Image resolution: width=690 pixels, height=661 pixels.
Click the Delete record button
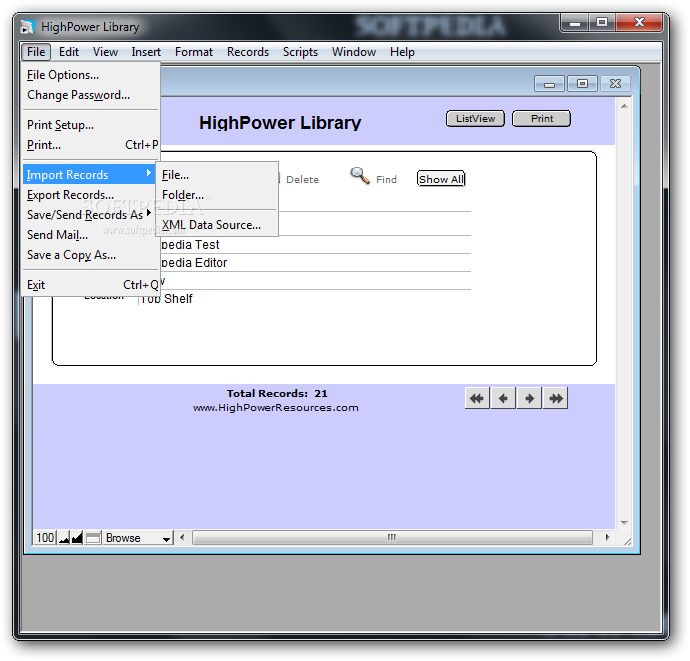pos(302,180)
